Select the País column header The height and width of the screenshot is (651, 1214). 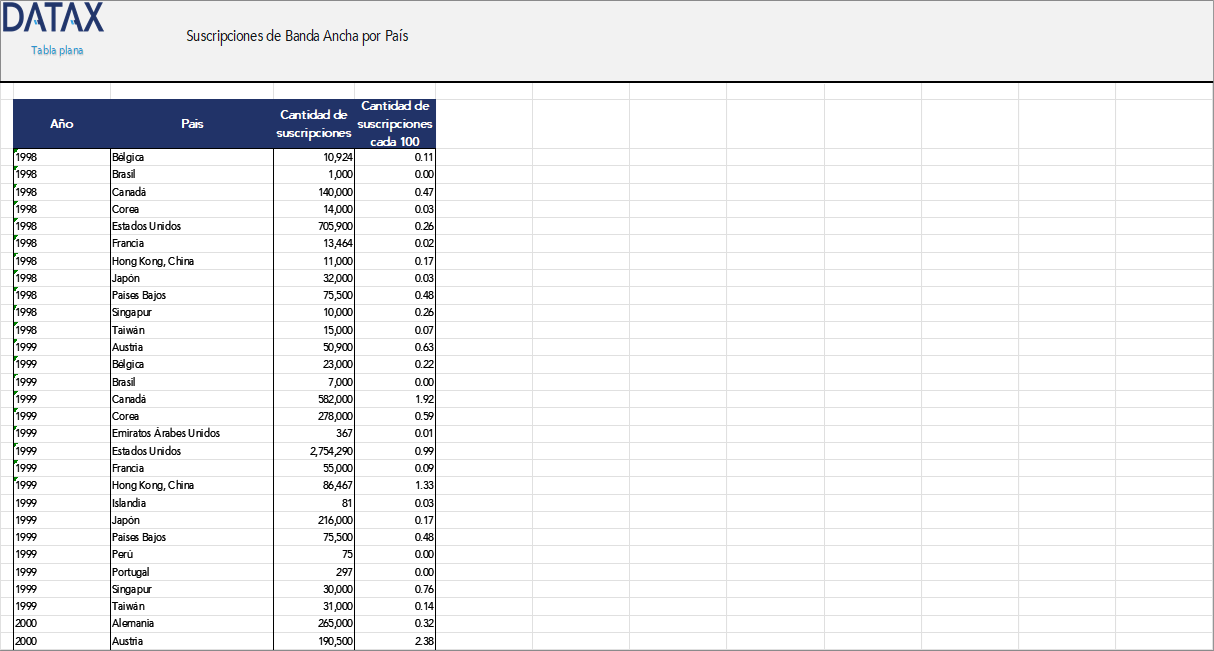point(192,124)
